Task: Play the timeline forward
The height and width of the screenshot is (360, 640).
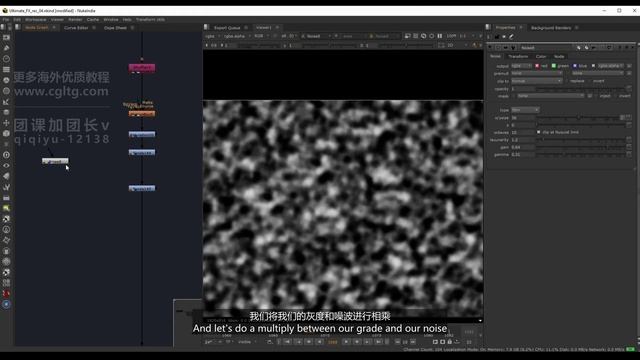Action: 347,342
